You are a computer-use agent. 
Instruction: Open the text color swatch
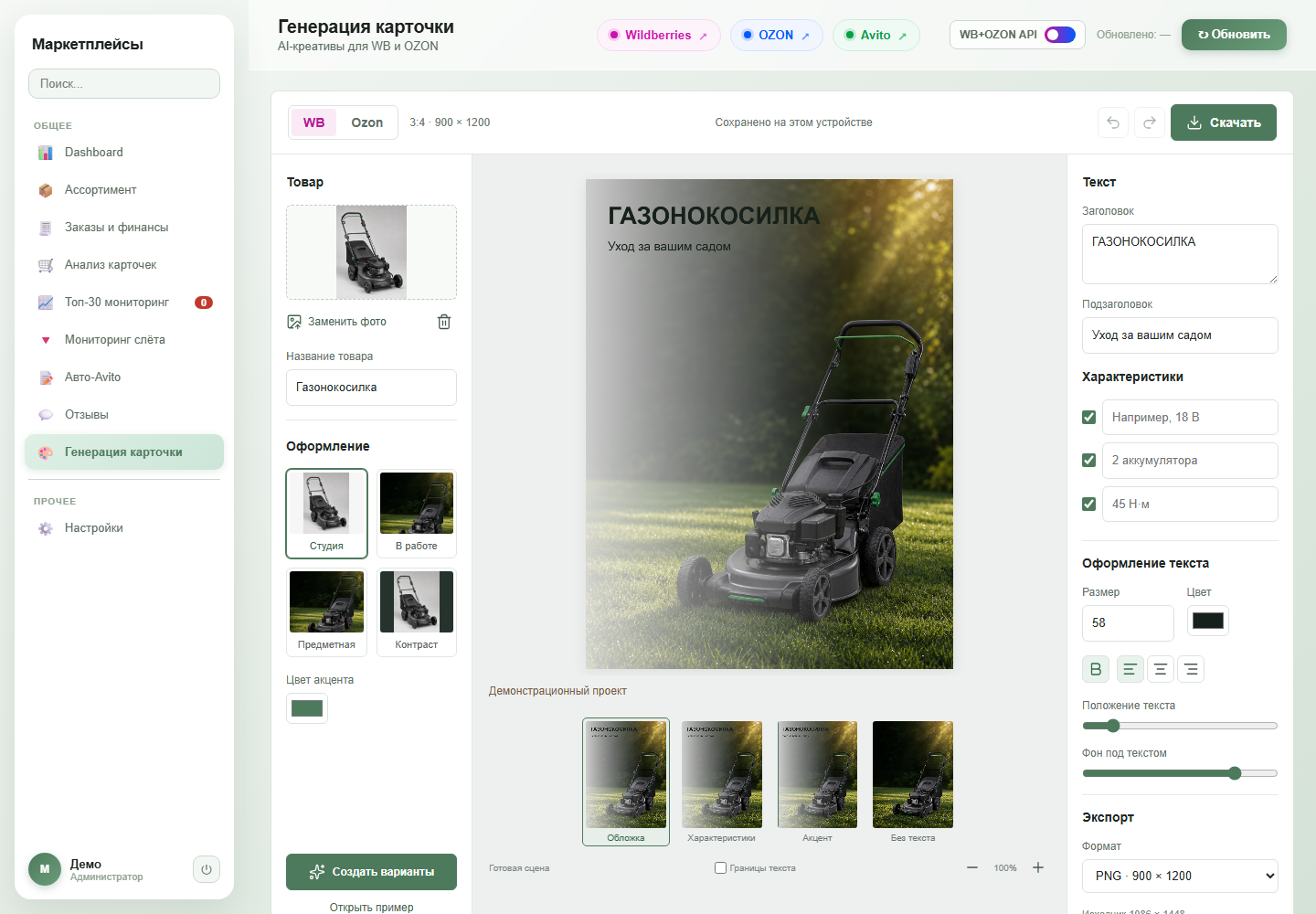pos(1208,621)
